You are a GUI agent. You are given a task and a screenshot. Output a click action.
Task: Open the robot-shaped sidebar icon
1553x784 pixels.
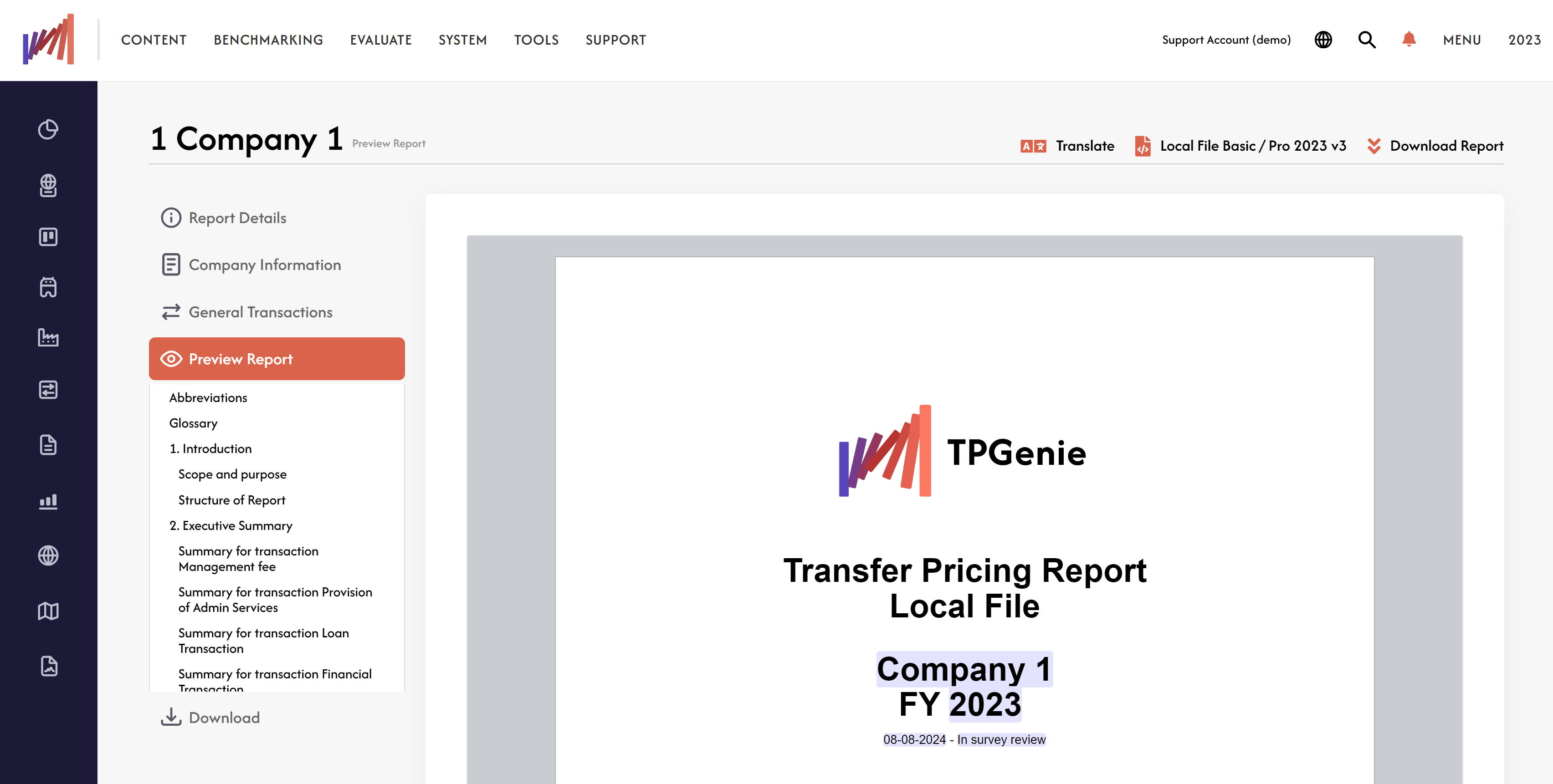48,287
